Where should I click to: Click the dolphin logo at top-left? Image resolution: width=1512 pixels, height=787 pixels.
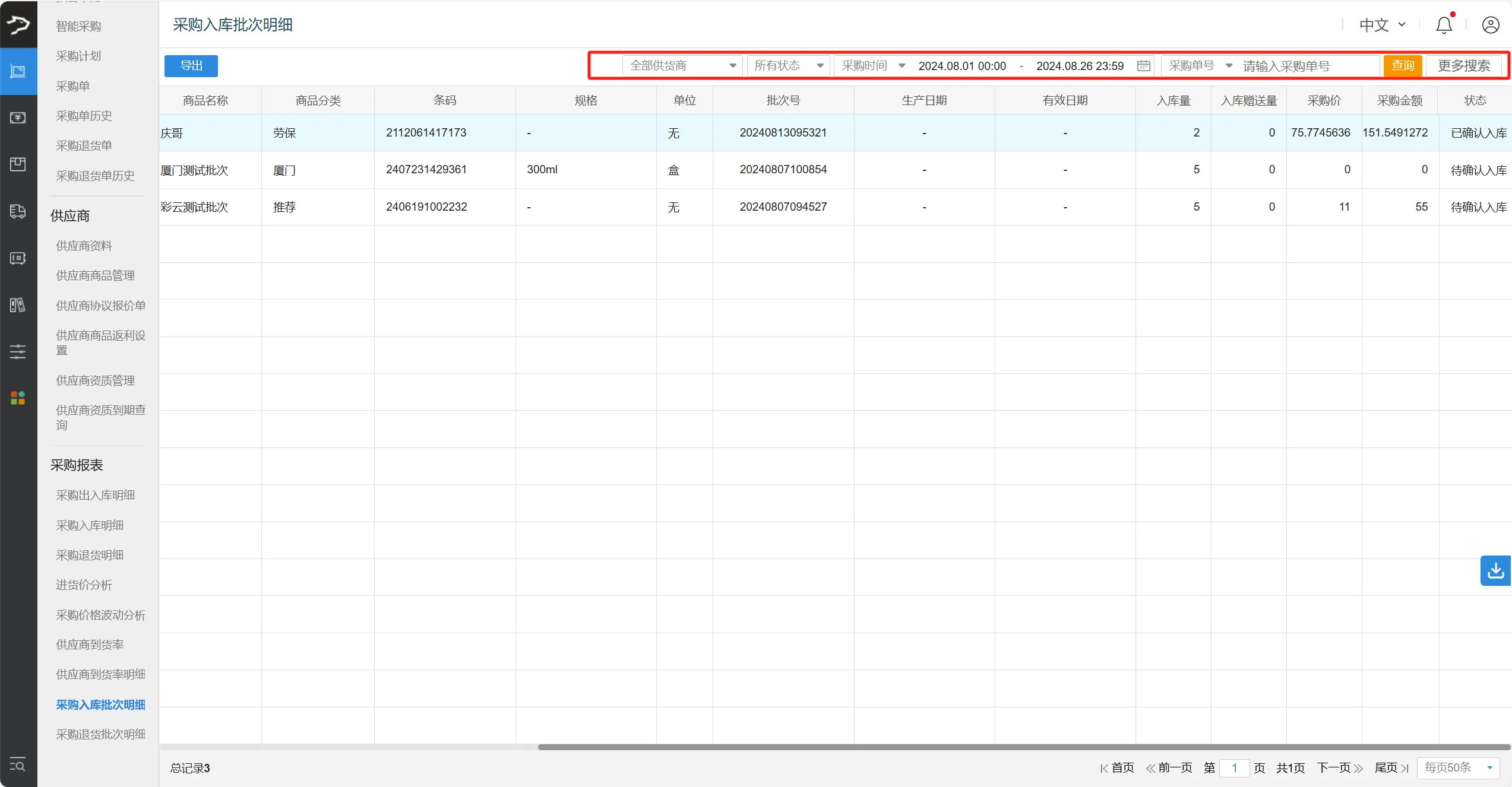(18, 24)
